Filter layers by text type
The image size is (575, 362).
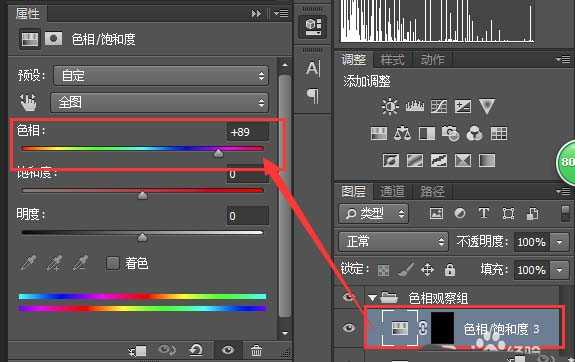(x=484, y=213)
